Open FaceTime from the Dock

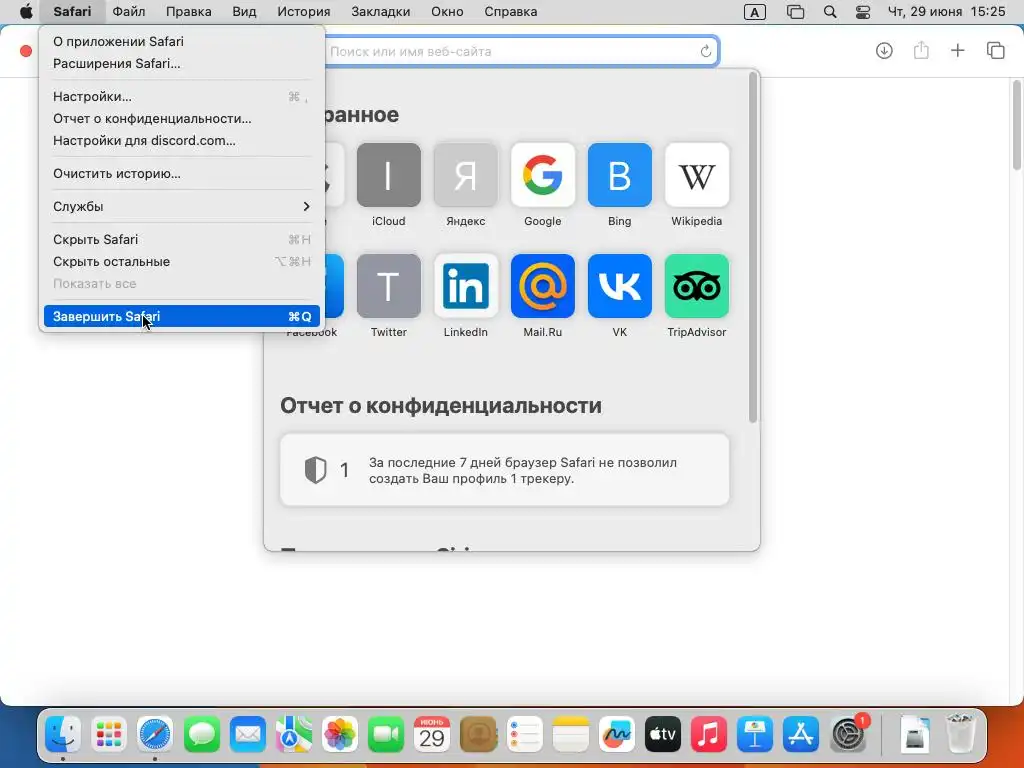pos(386,734)
